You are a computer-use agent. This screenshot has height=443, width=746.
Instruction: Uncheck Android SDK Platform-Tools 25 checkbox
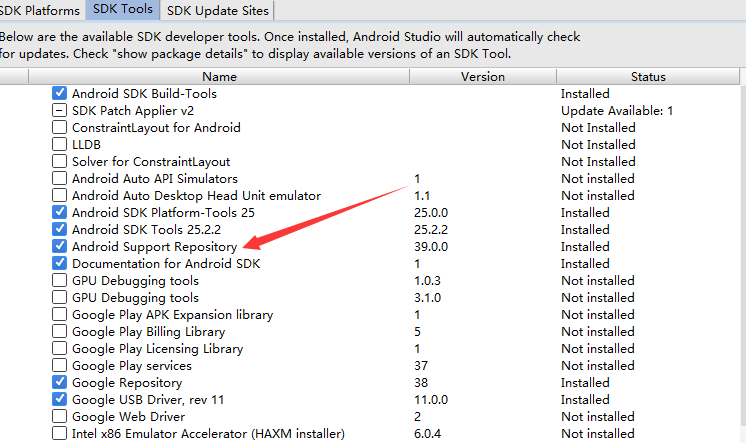point(59,212)
